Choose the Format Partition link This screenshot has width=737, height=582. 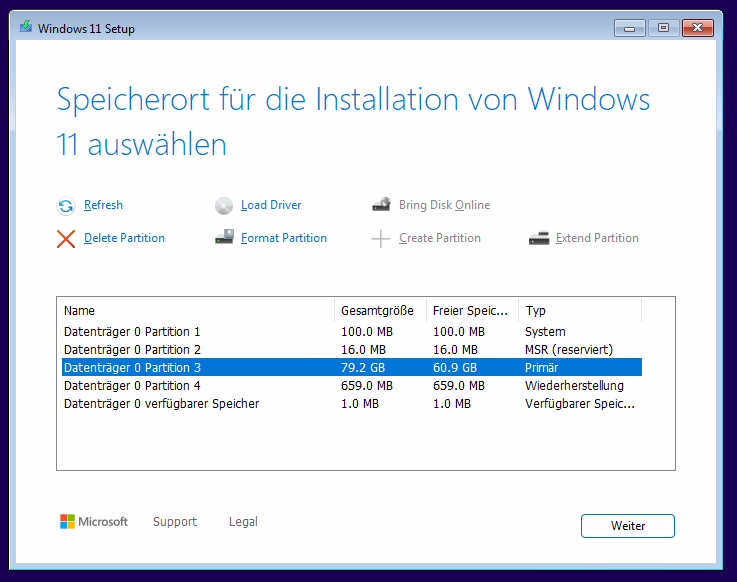[x=283, y=238]
